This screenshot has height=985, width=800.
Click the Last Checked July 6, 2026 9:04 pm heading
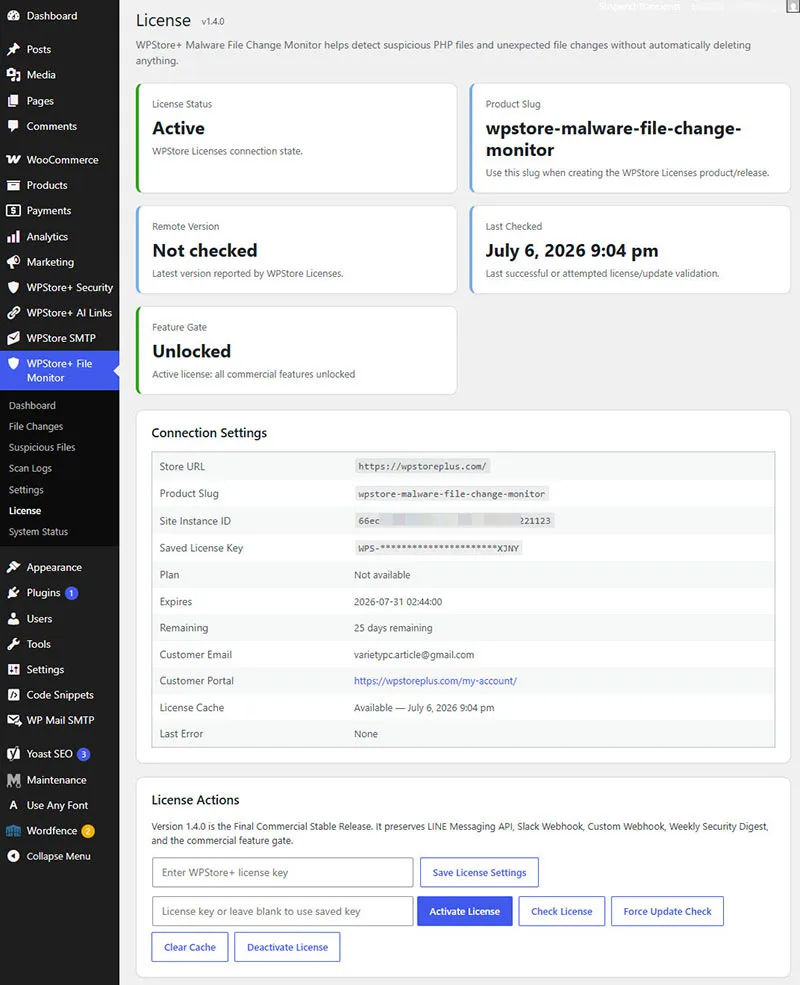pyautogui.click(x=572, y=251)
